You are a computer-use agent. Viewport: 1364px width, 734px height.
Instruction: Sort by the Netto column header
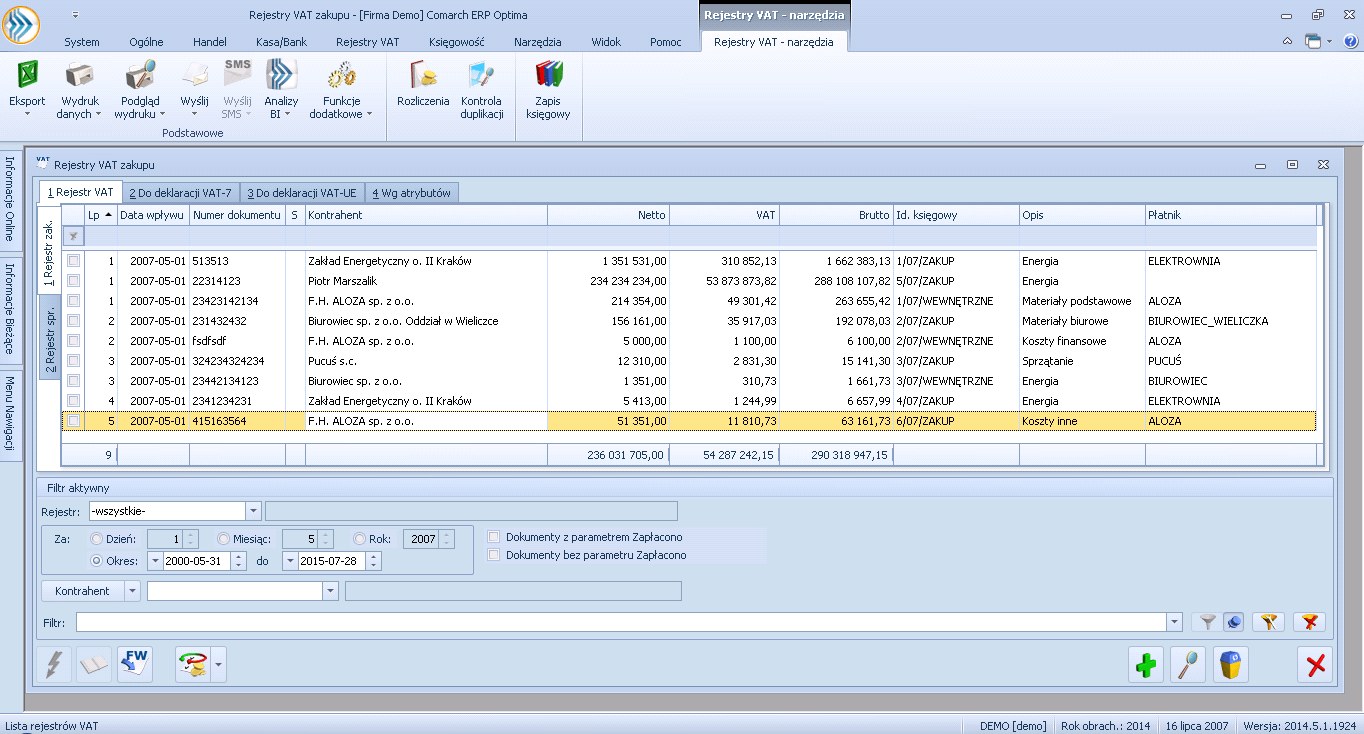[x=608, y=214]
